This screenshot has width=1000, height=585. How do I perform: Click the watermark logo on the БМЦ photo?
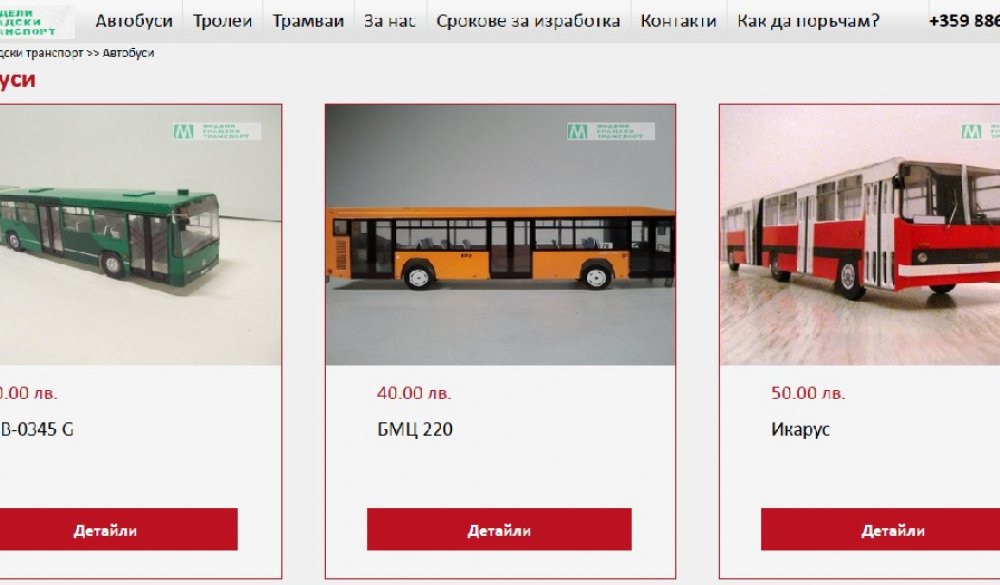pyautogui.click(x=610, y=131)
